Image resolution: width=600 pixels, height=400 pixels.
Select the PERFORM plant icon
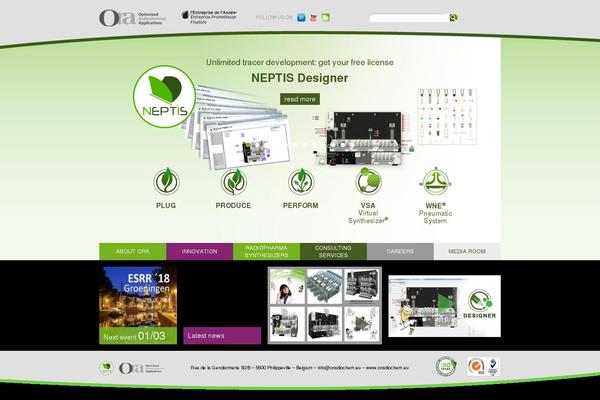coord(301,181)
